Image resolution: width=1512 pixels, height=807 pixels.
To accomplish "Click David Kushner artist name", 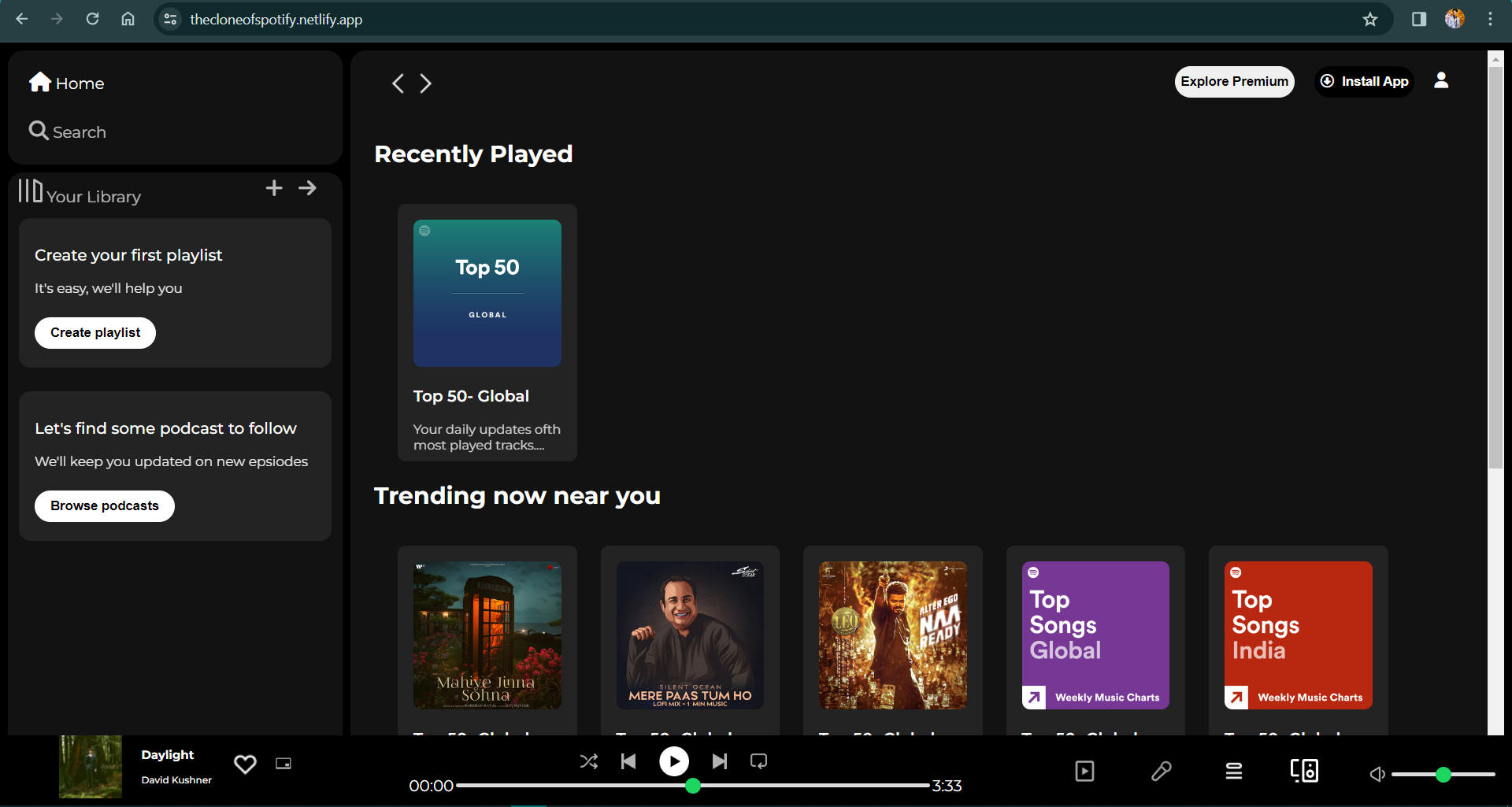I will click(x=176, y=780).
